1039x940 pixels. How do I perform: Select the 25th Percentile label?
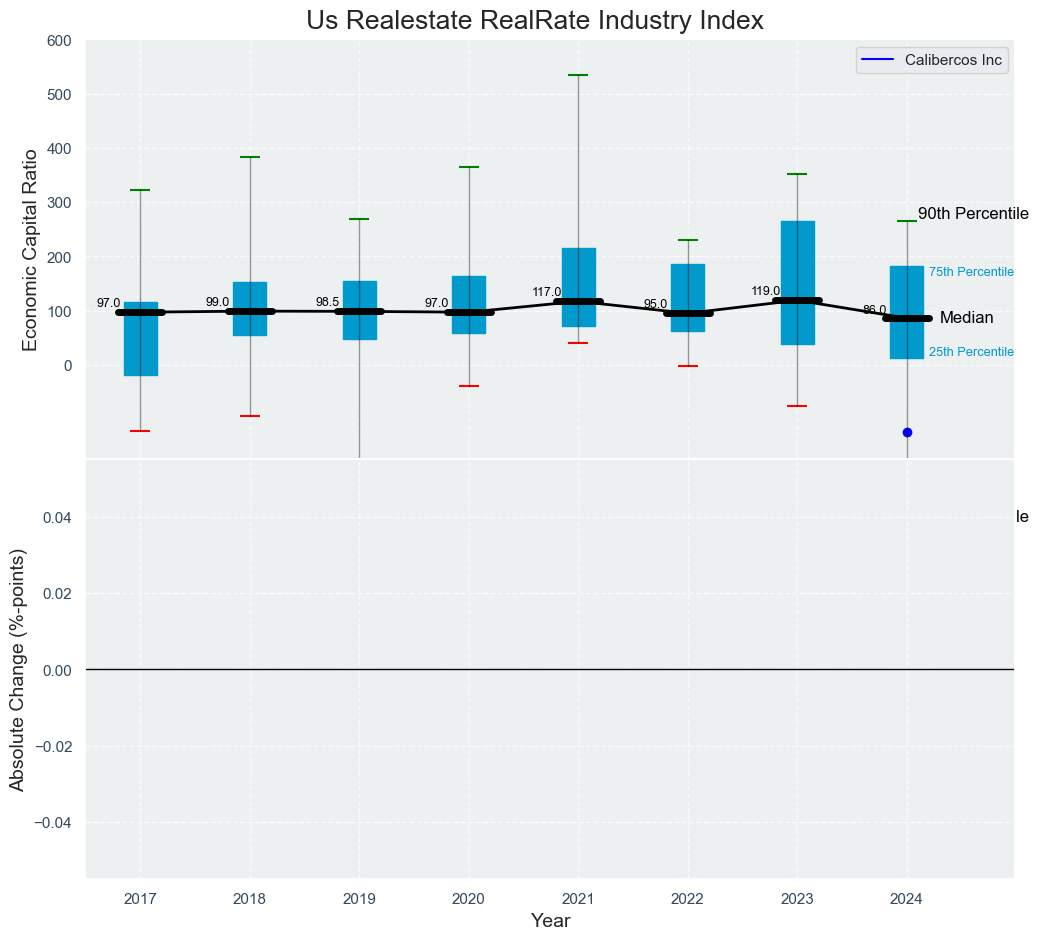click(x=971, y=352)
